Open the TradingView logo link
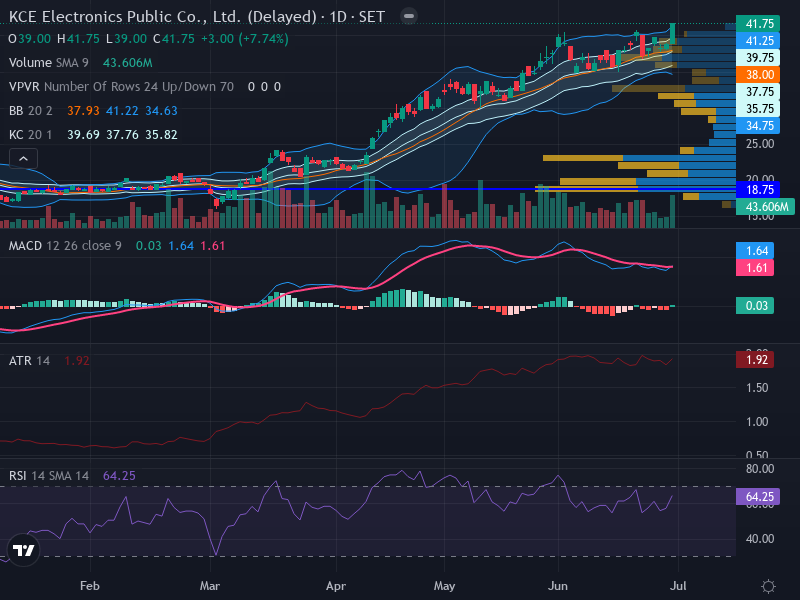The height and width of the screenshot is (600, 800). [x=23, y=549]
